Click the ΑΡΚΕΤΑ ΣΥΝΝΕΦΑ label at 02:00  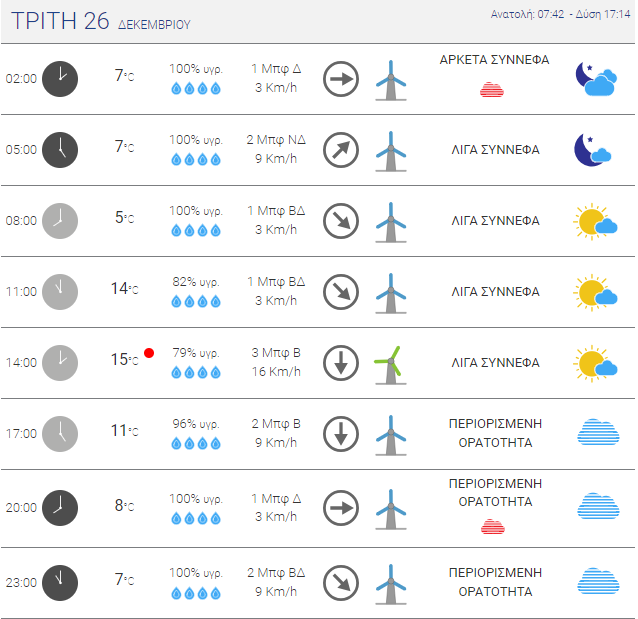point(494,60)
